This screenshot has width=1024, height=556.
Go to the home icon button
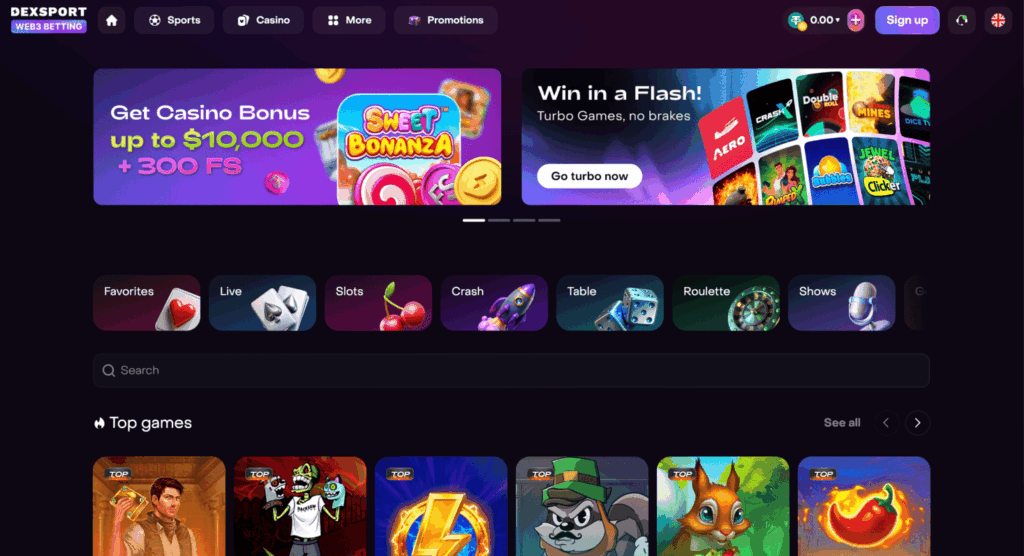point(112,20)
